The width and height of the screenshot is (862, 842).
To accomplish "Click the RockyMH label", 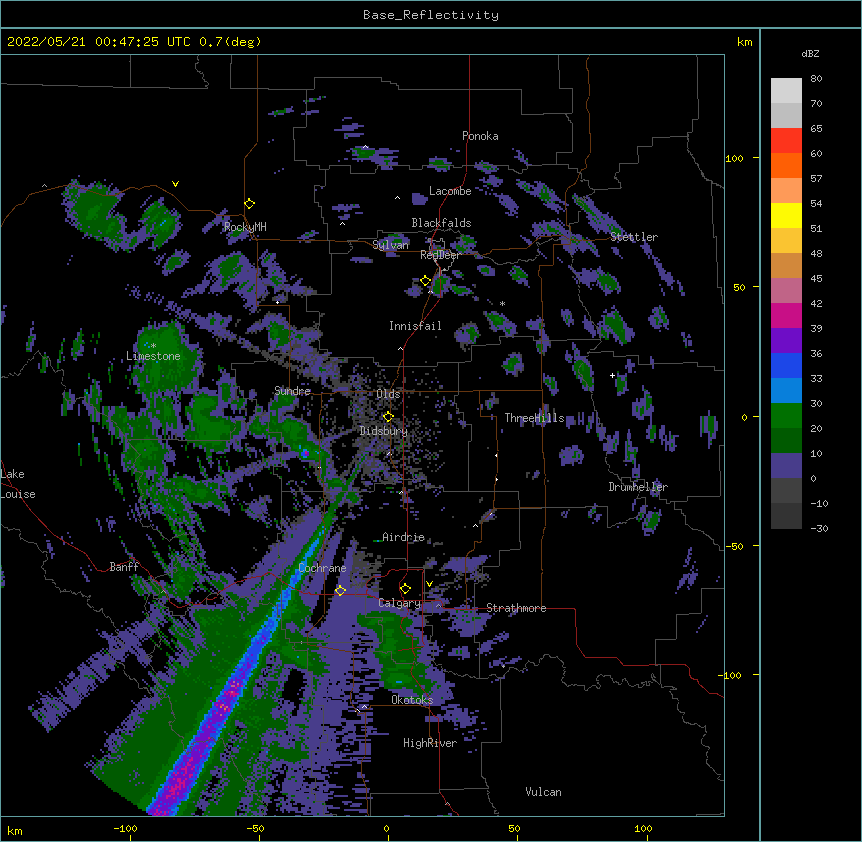I will 245,227.
